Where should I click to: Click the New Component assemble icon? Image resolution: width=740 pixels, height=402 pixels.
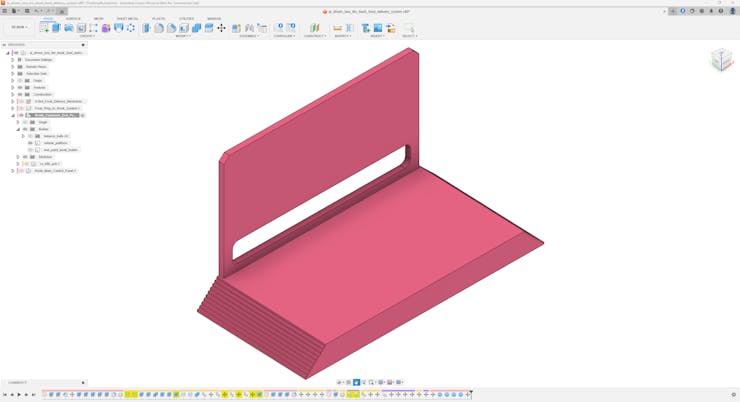click(x=237, y=28)
